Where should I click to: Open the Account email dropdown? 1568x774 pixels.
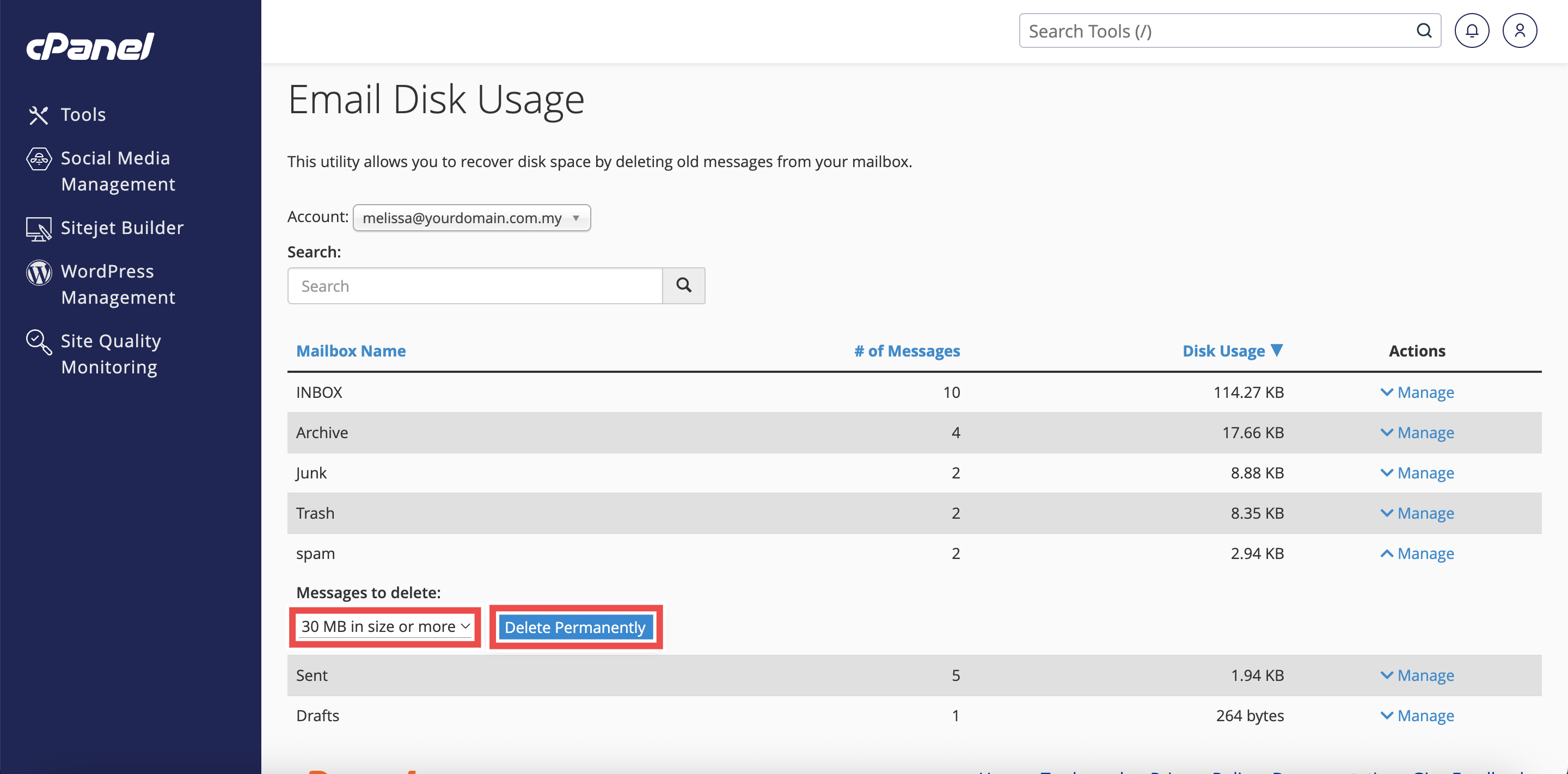pyautogui.click(x=471, y=218)
